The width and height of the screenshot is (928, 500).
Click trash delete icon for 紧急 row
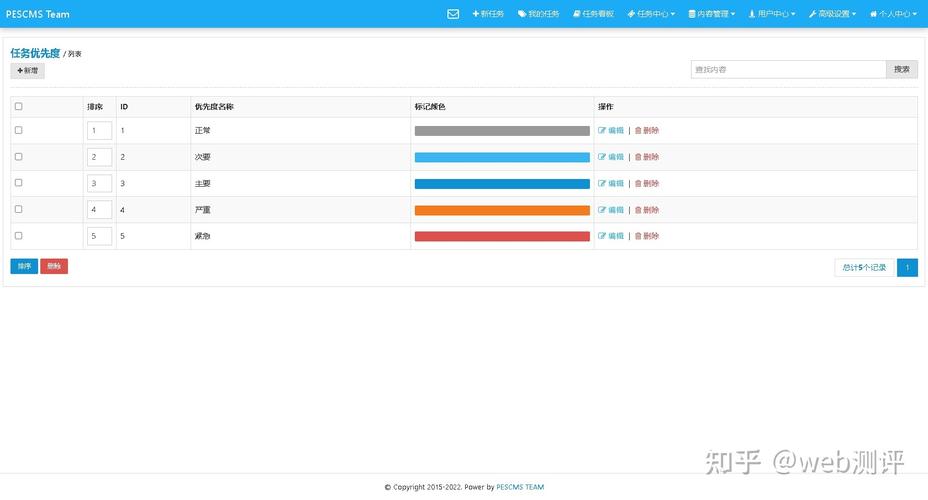point(638,236)
